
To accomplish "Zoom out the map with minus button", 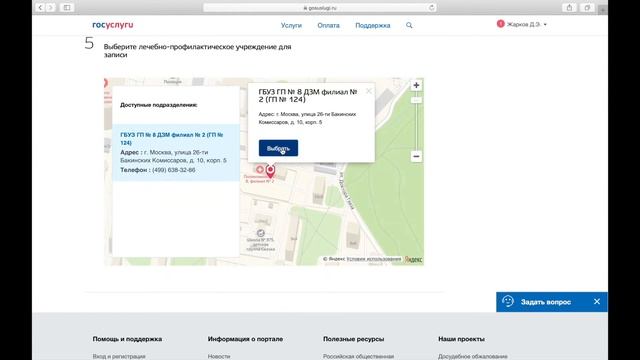I will point(416,156).
